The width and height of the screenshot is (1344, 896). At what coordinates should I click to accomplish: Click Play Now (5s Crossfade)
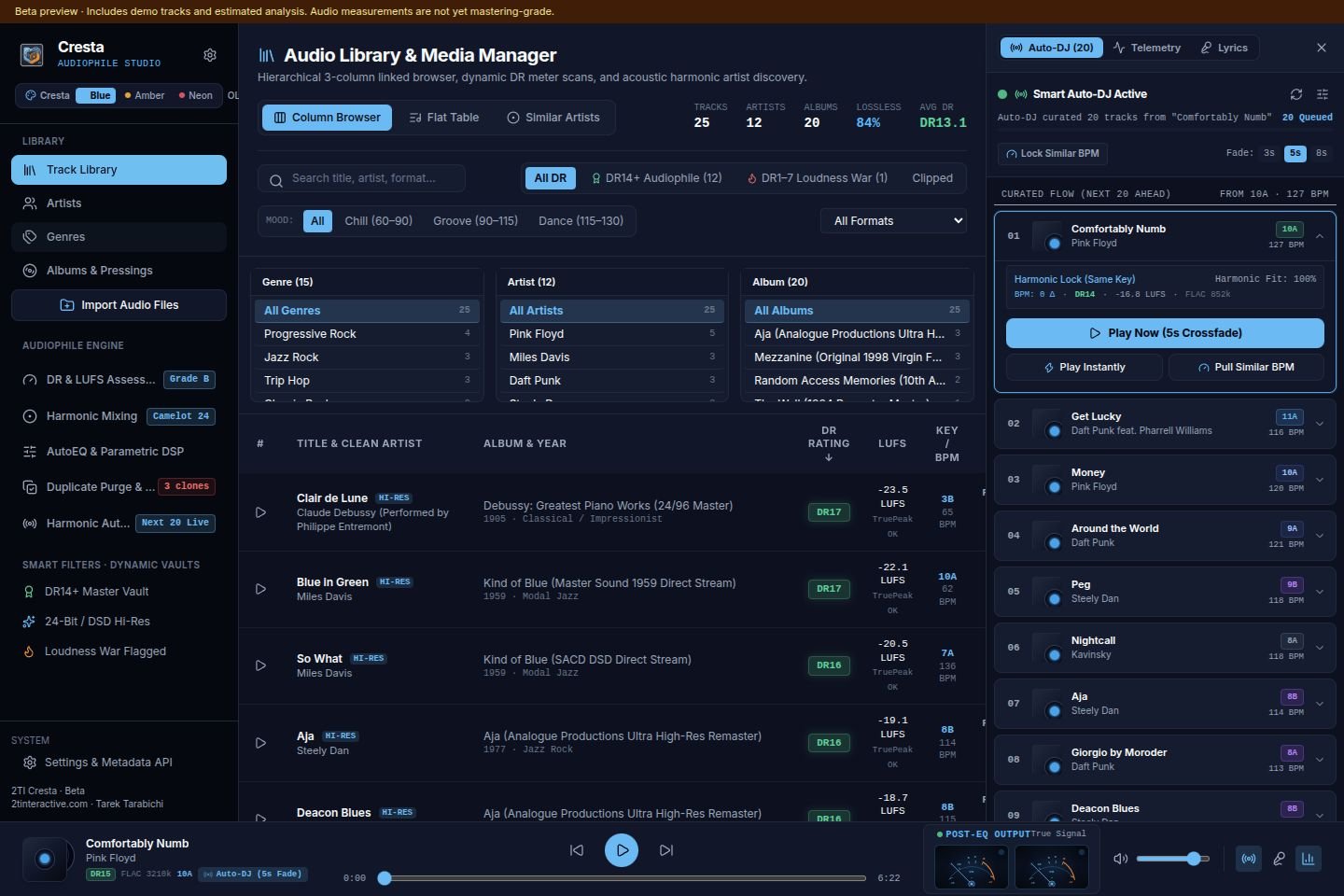point(1165,333)
